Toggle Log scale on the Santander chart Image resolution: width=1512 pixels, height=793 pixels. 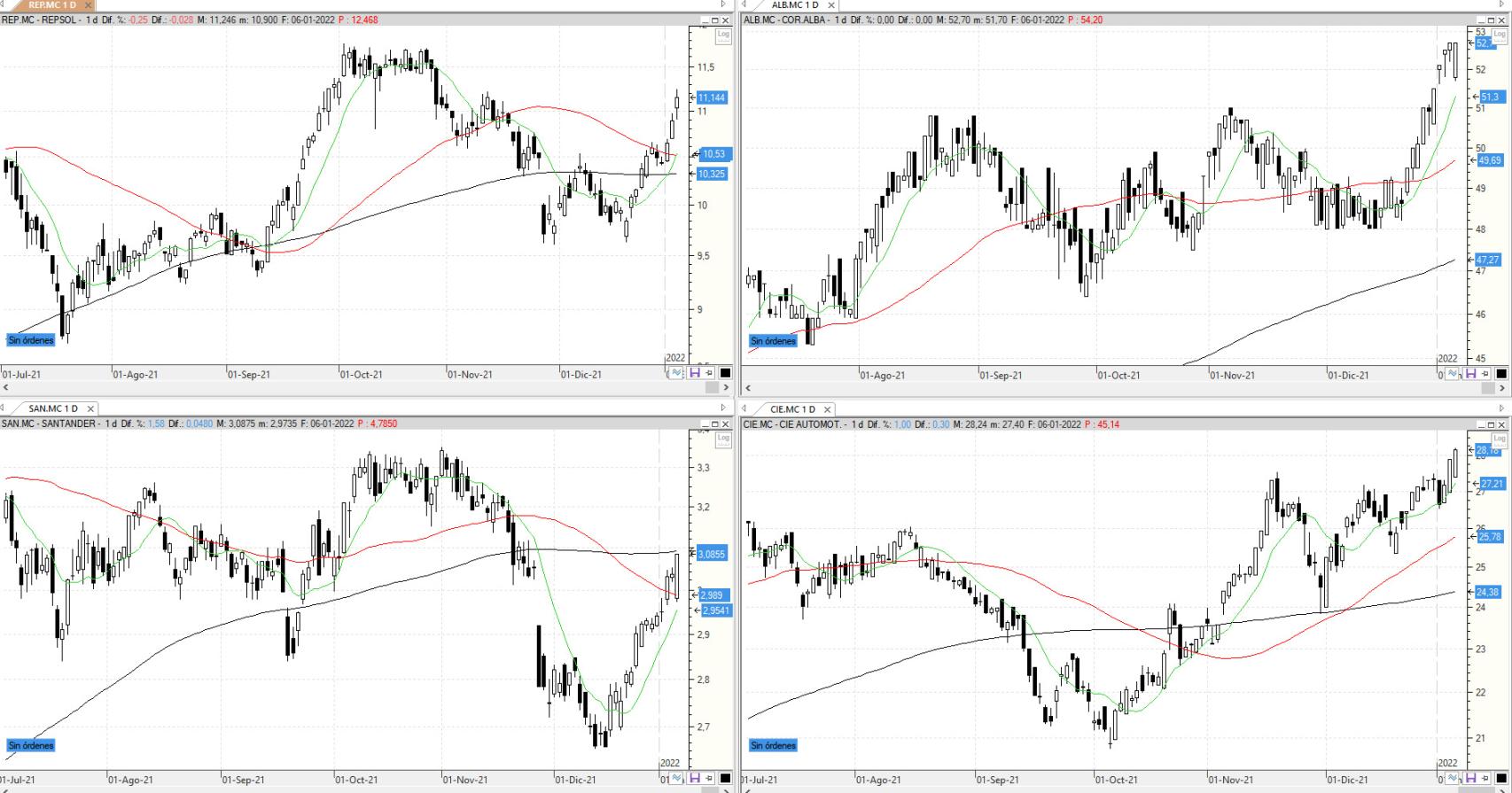click(x=723, y=438)
